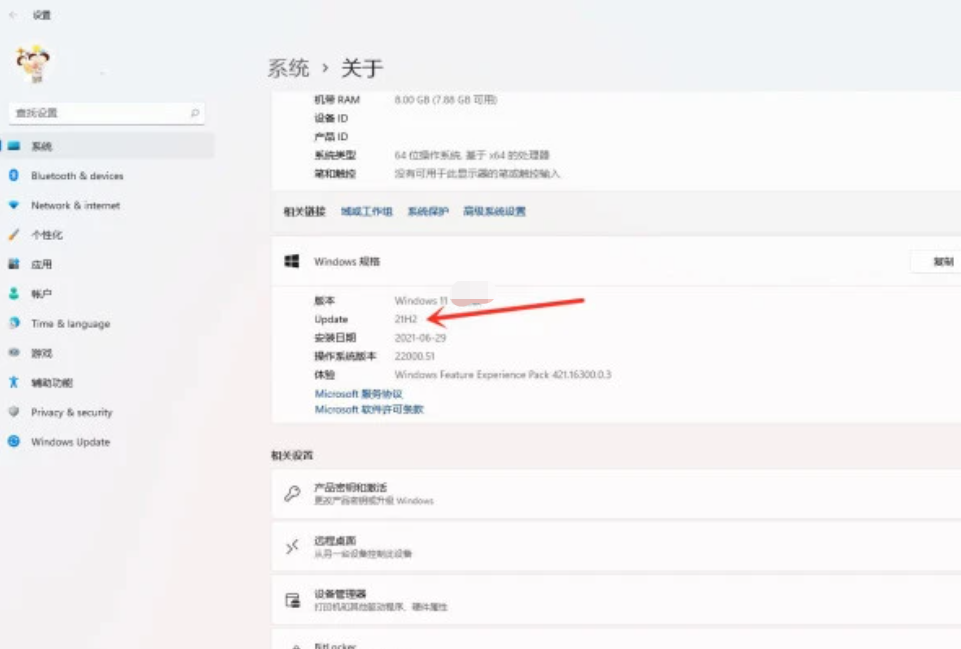The width and height of the screenshot is (961, 649).
Task: Select the 设备 ID label
Action: coord(331,118)
